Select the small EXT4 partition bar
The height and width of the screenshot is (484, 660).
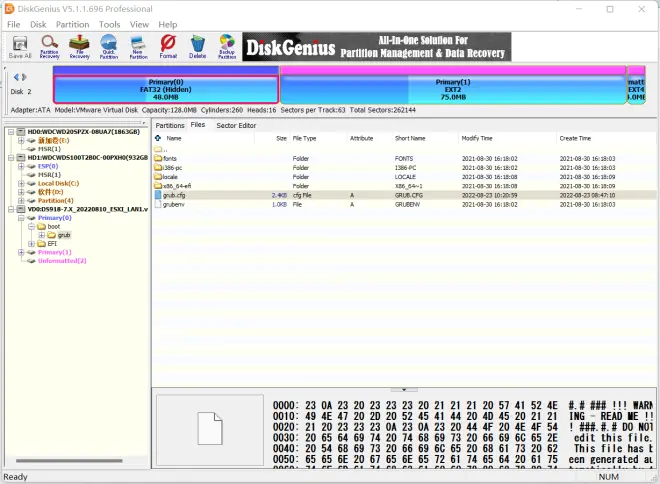click(636, 89)
